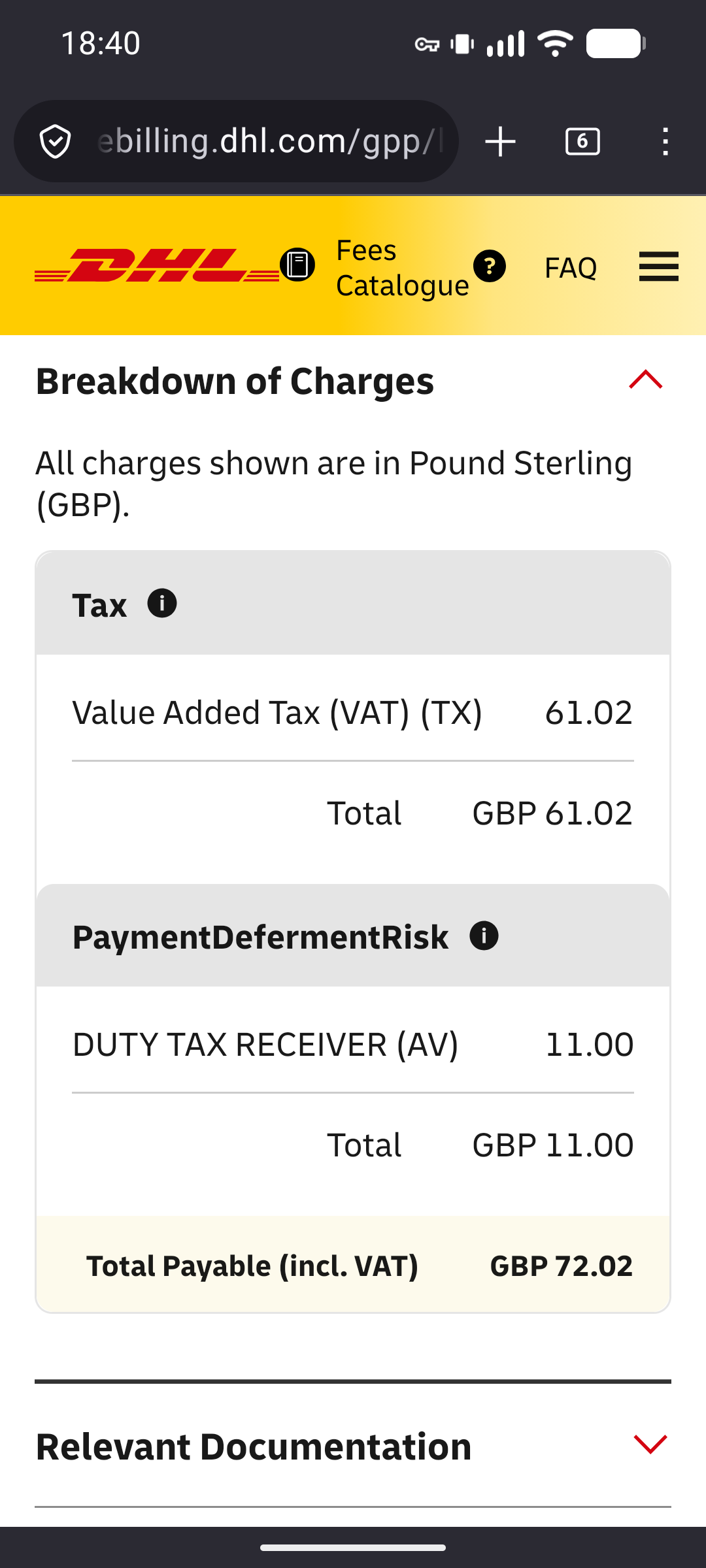Tap the FAQ question mark icon
The image size is (706, 1568).
[490, 267]
